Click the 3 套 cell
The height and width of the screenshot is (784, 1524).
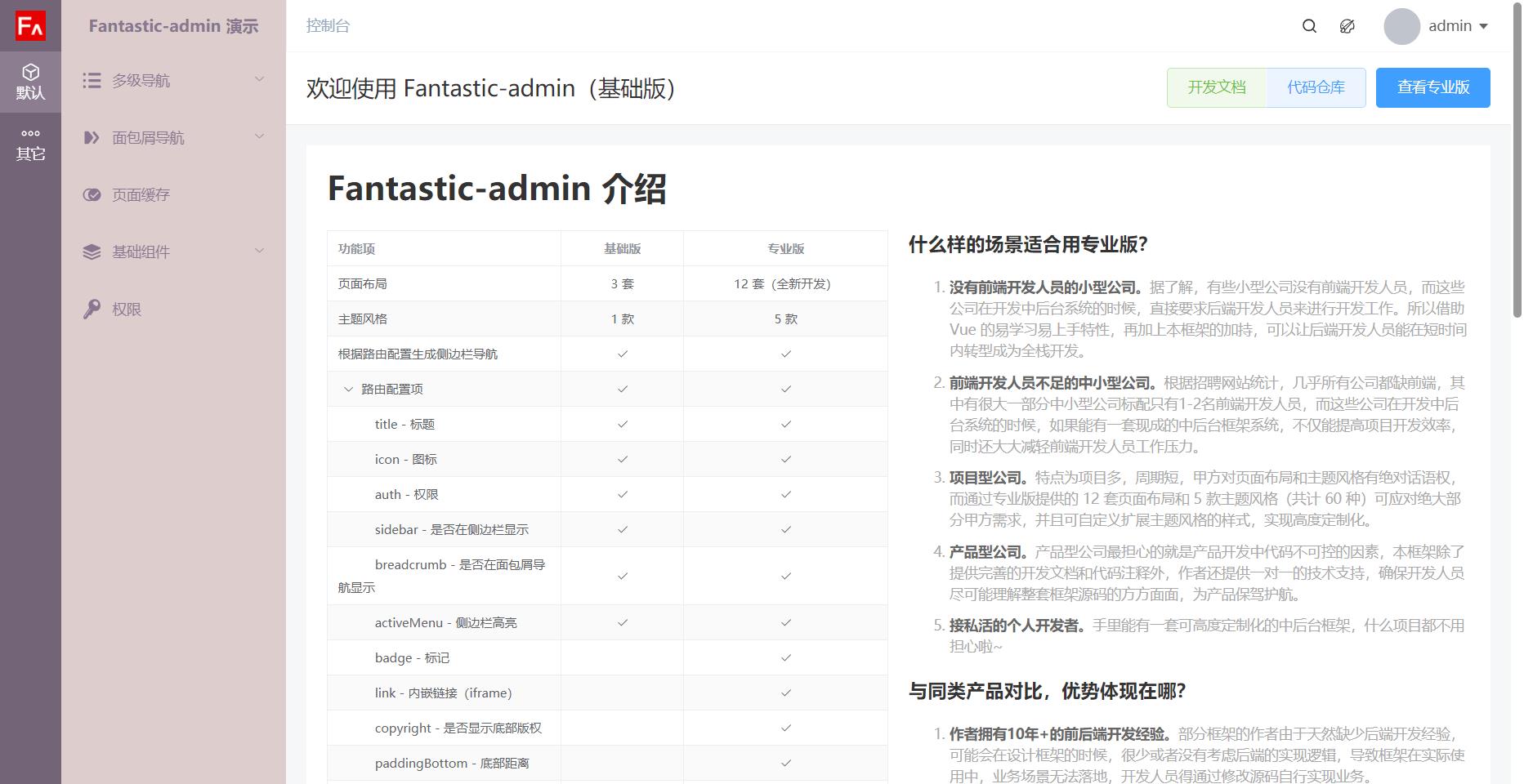point(622,283)
